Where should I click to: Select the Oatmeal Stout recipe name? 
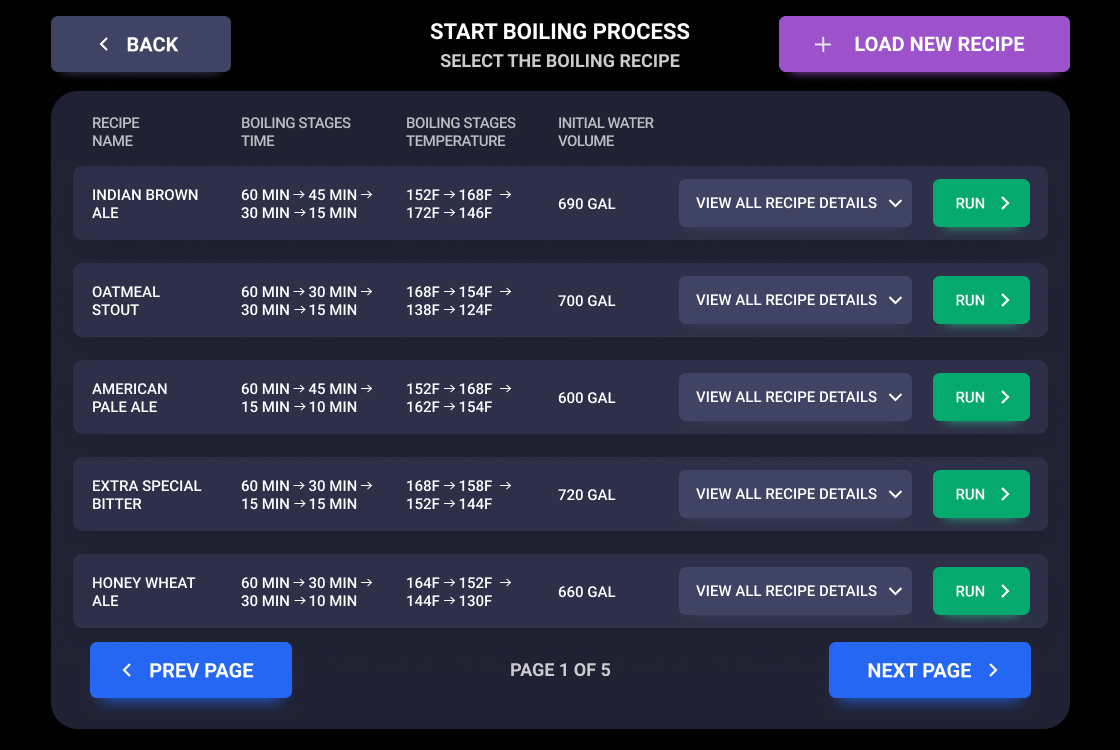coord(126,300)
